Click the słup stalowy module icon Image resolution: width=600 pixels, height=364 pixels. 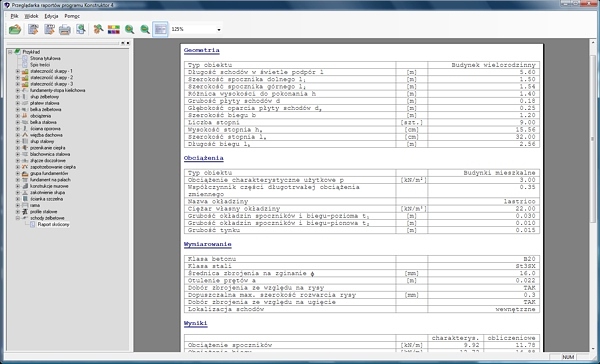pyautogui.click(x=25, y=142)
